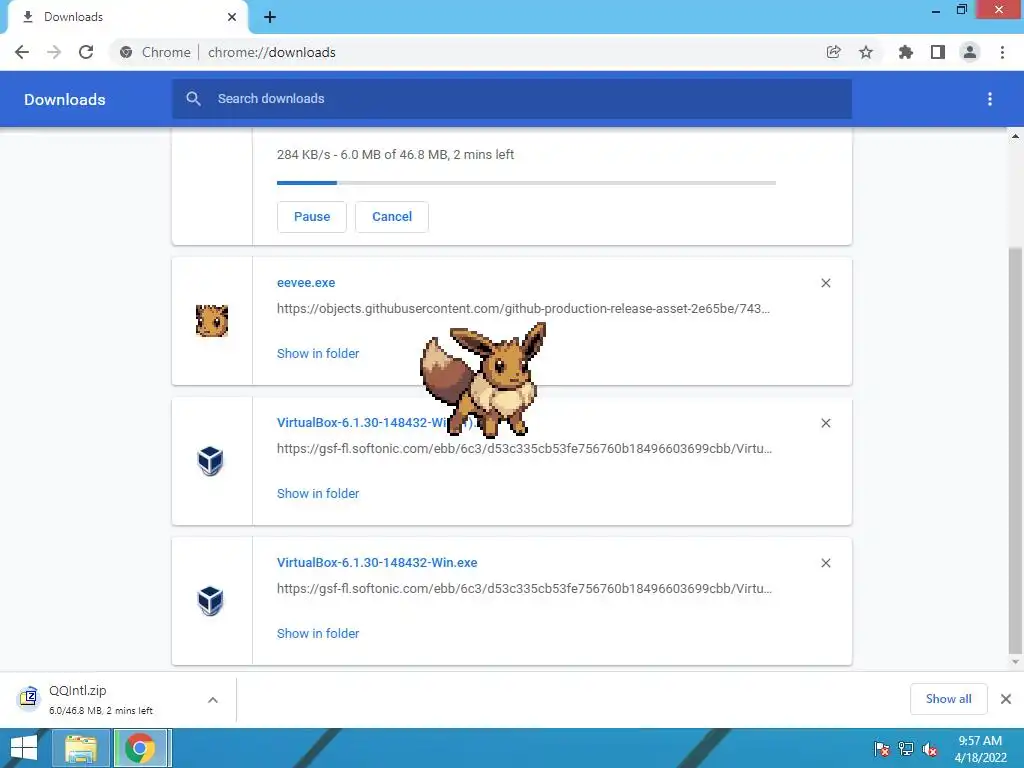The height and width of the screenshot is (768, 1024).
Task: Open Chrome's three-dot menu
Action: [1002, 52]
